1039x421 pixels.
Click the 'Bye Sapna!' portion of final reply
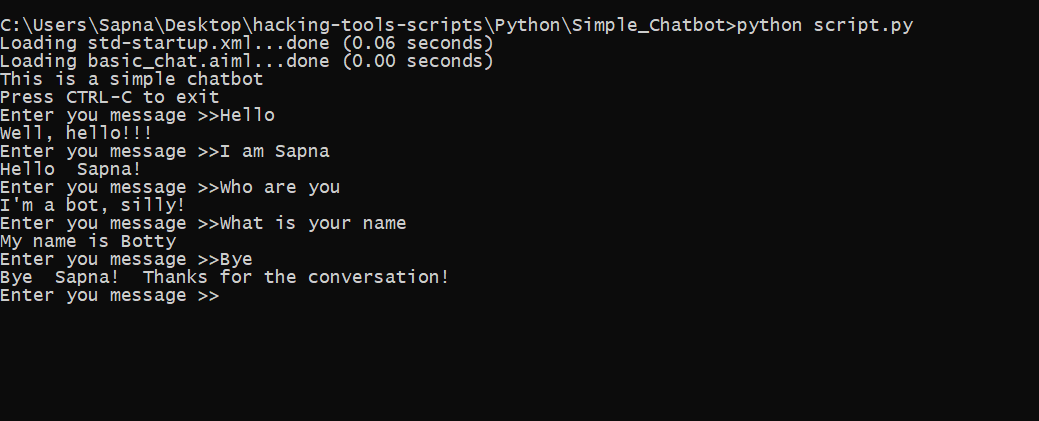60,277
